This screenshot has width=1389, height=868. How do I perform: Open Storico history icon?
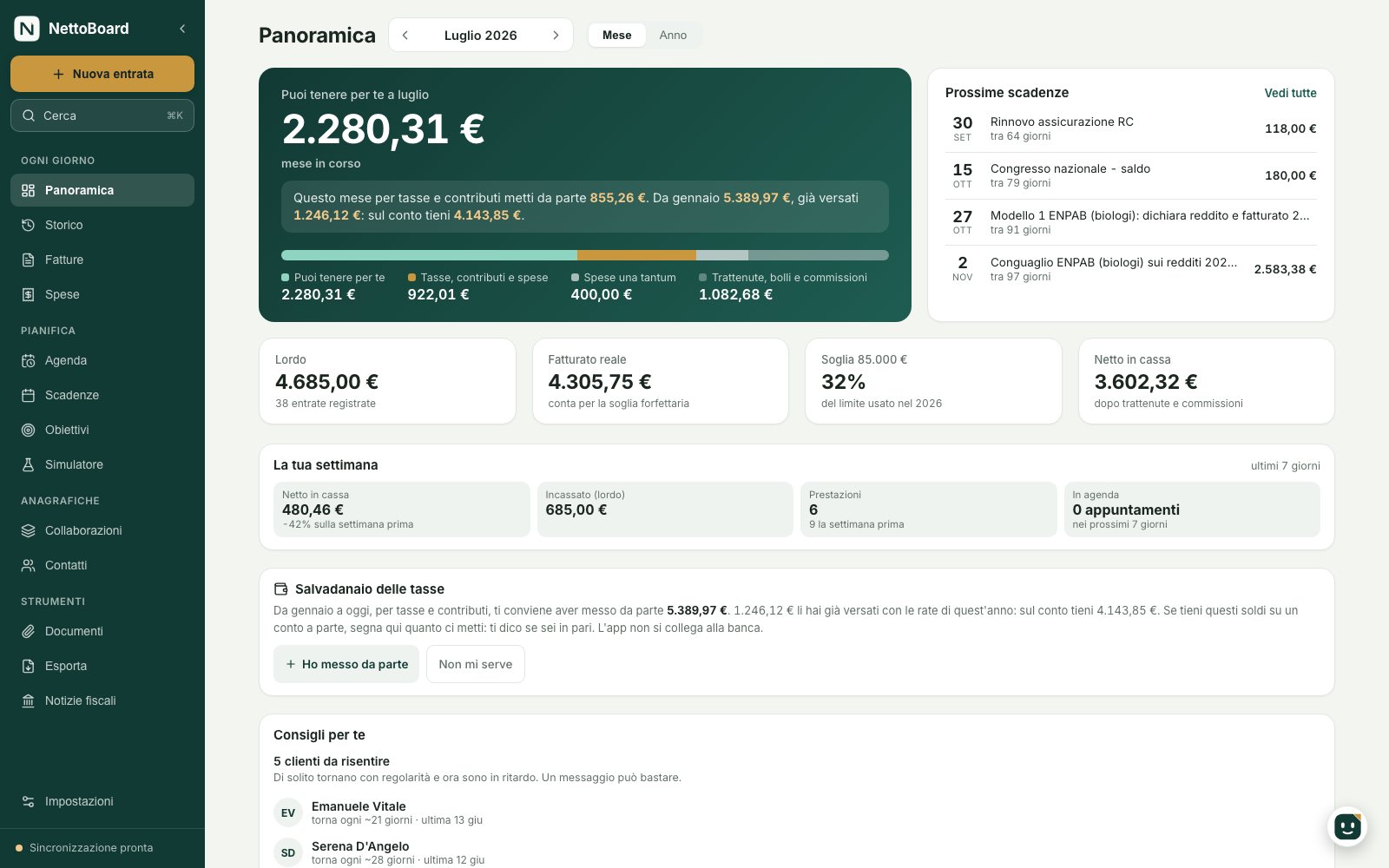[x=28, y=225]
